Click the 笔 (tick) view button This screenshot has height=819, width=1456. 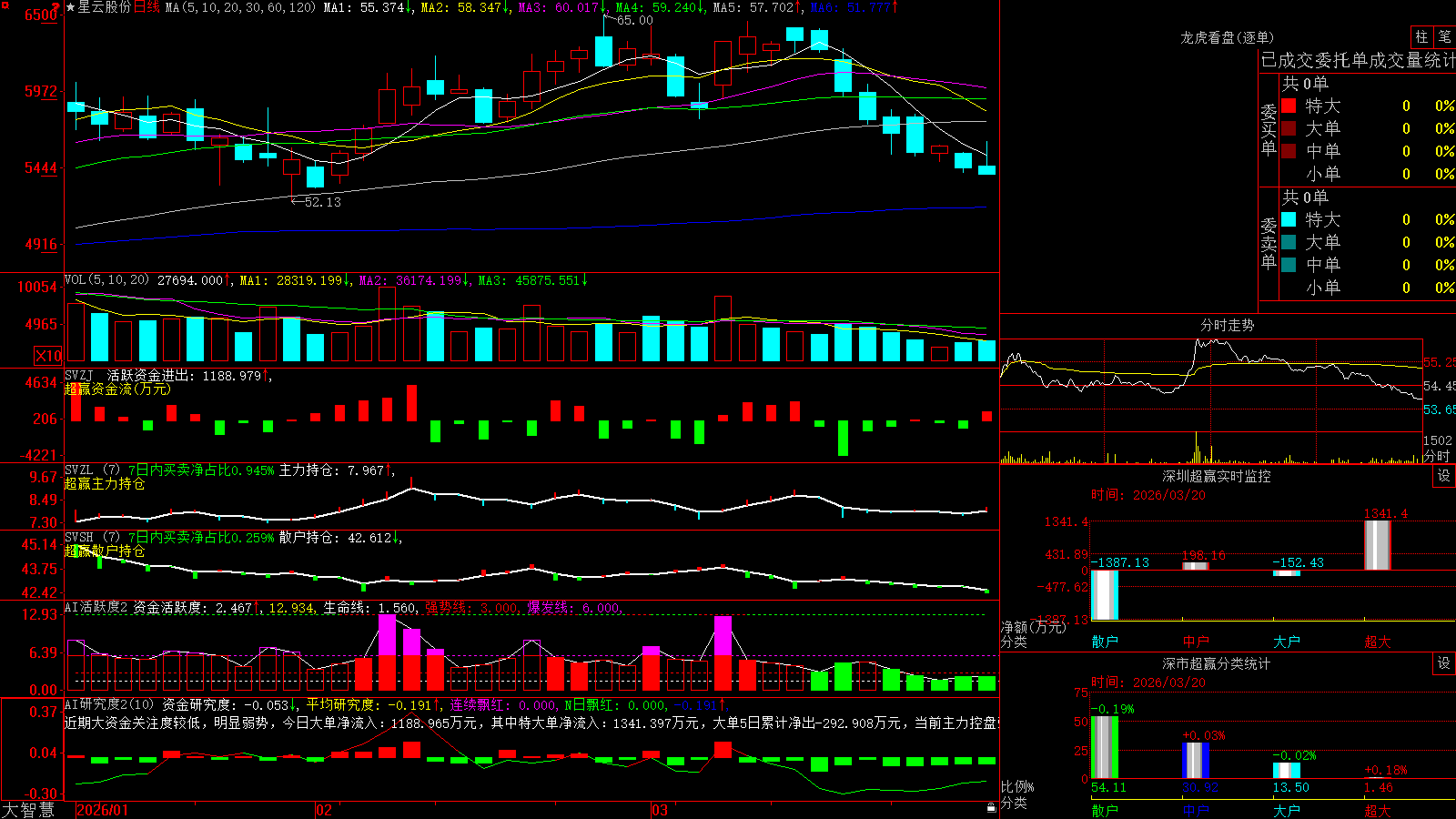(1444, 37)
